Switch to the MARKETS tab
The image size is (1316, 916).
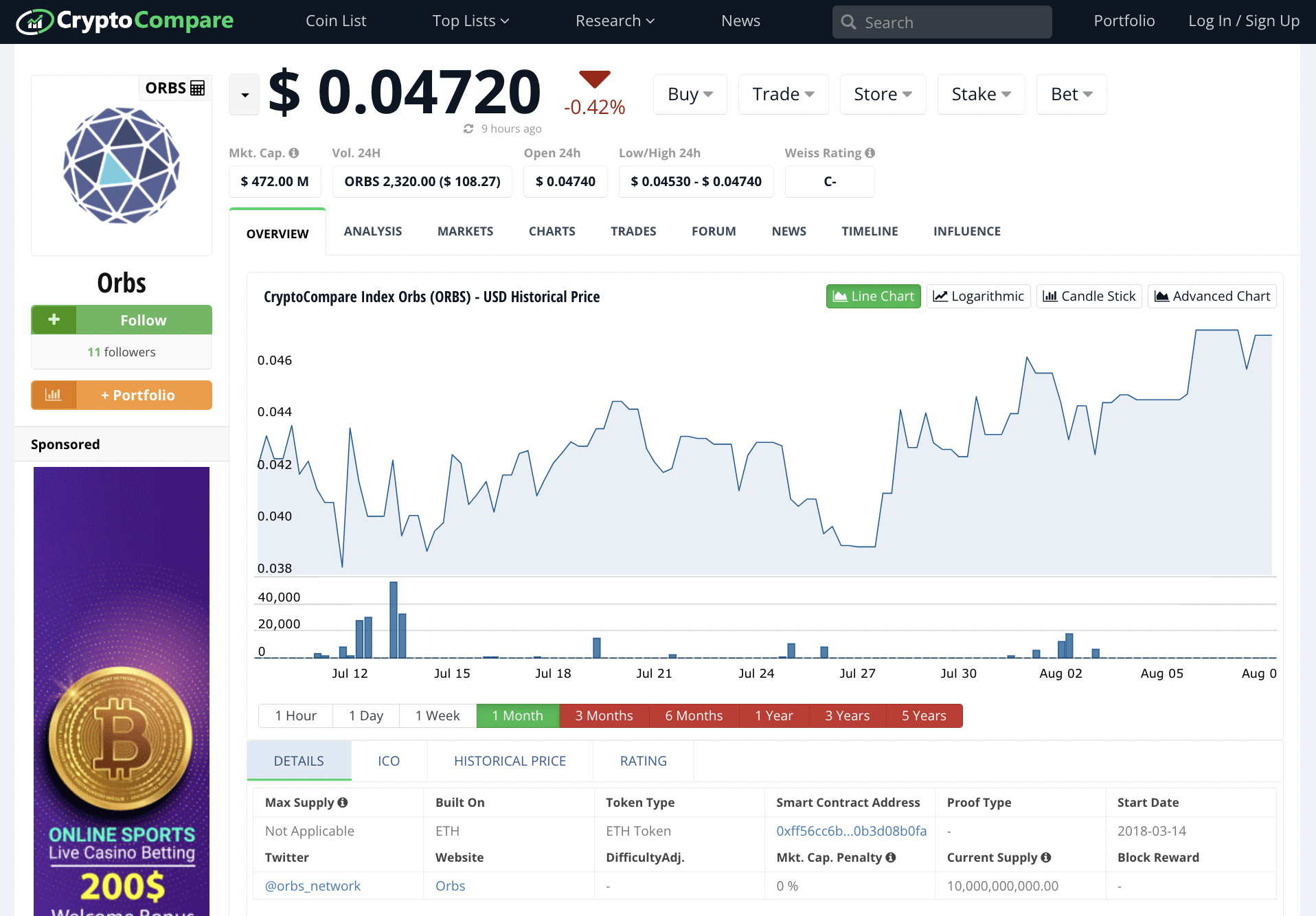click(465, 231)
